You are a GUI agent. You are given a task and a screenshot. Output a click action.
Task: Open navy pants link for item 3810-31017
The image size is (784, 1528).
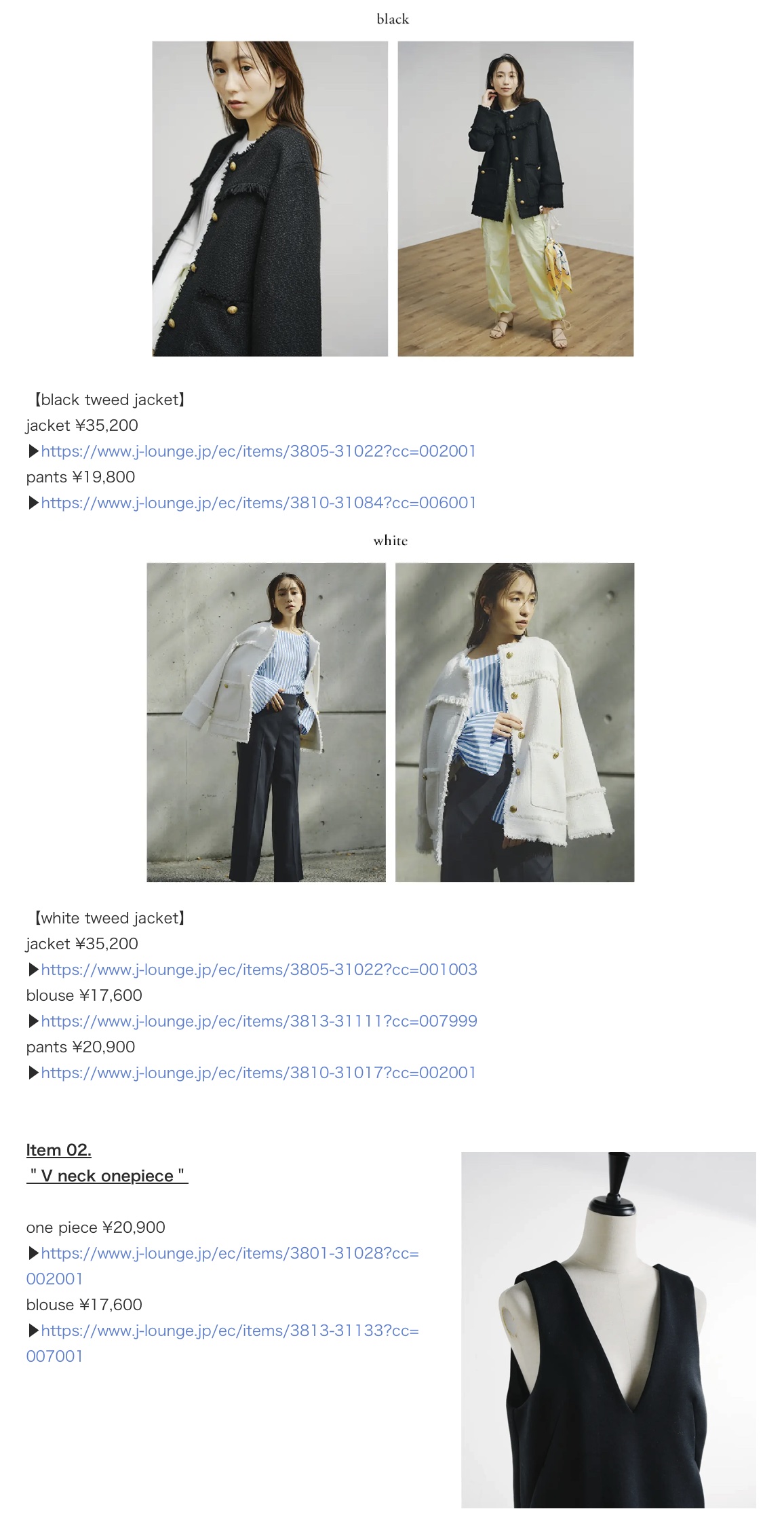(258, 1073)
